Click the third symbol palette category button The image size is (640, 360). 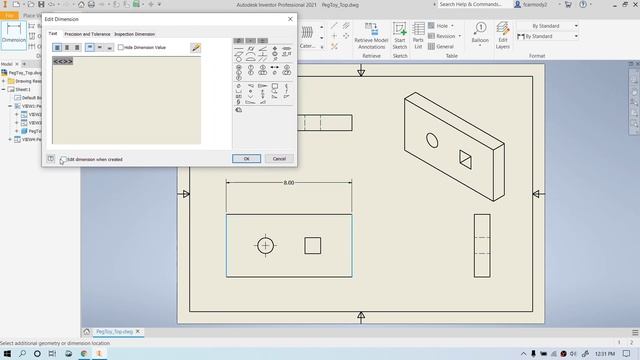tap(262, 41)
